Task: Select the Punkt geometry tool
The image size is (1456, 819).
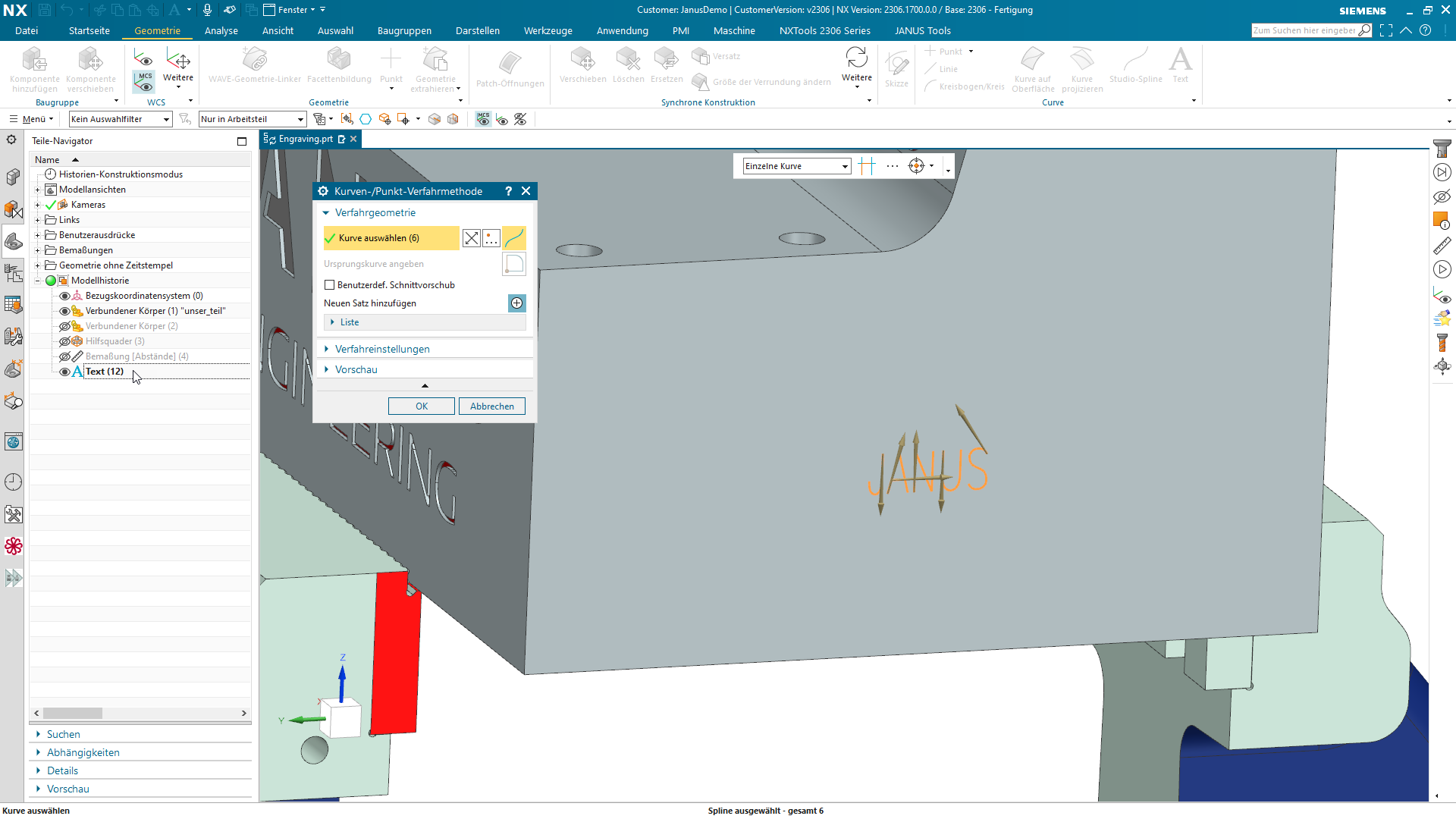Action: 391,60
